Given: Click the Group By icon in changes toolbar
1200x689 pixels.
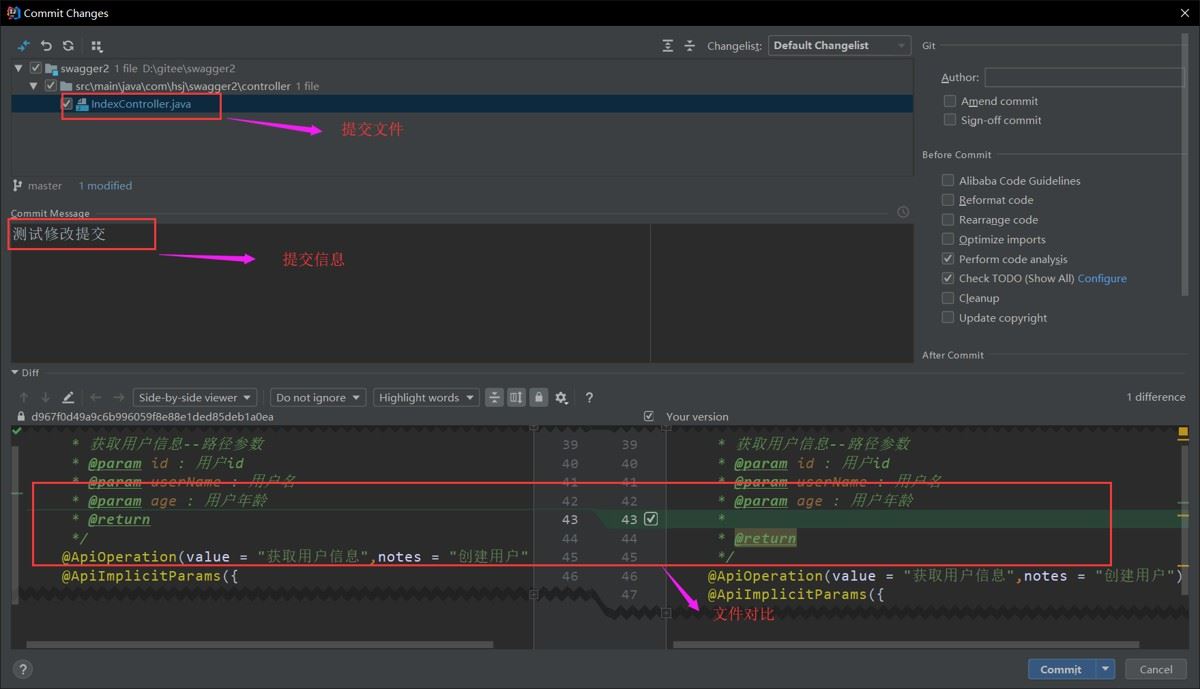Looking at the screenshot, I should 96,46.
